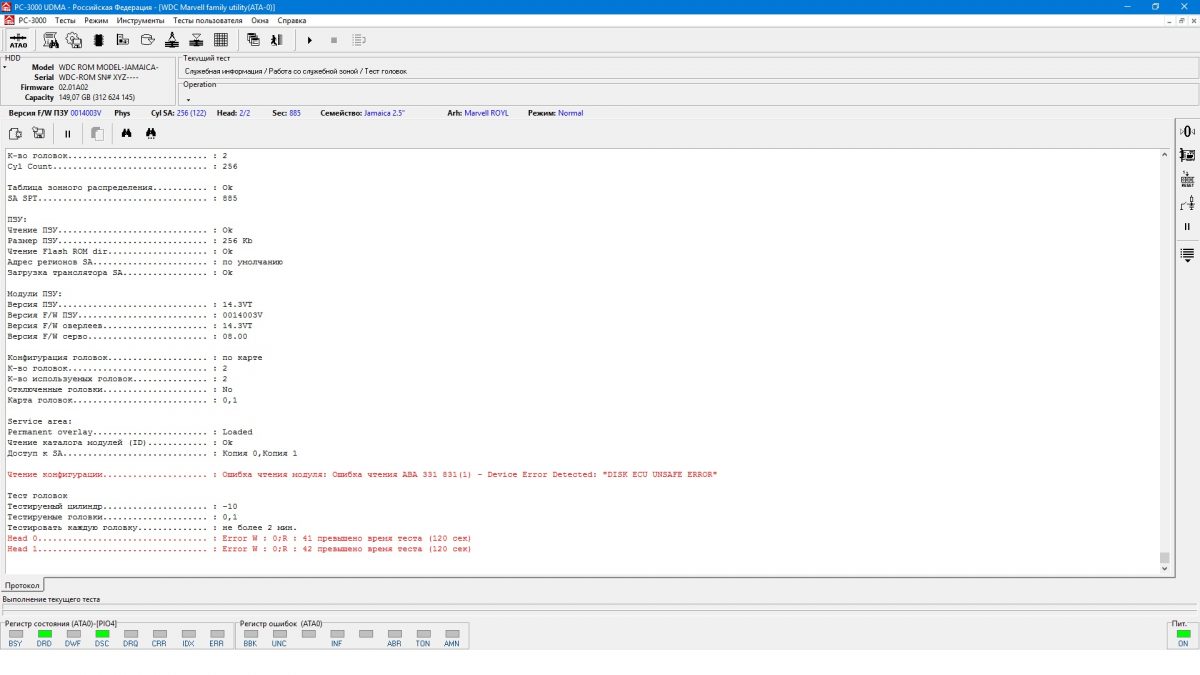
Task: Click the script list toolbar icon
Action: click(359, 40)
